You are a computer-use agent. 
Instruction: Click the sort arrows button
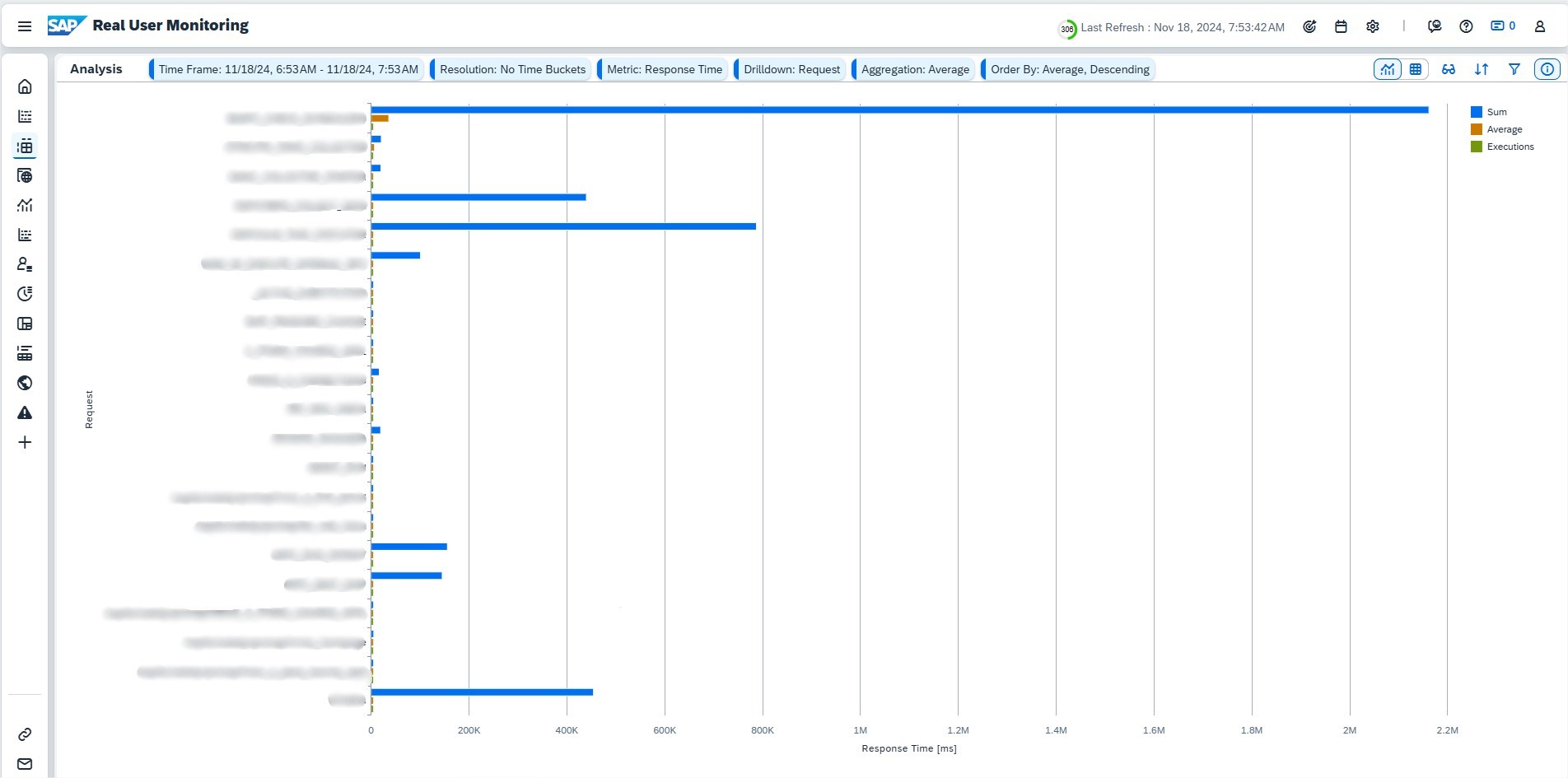tap(1482, 69)
